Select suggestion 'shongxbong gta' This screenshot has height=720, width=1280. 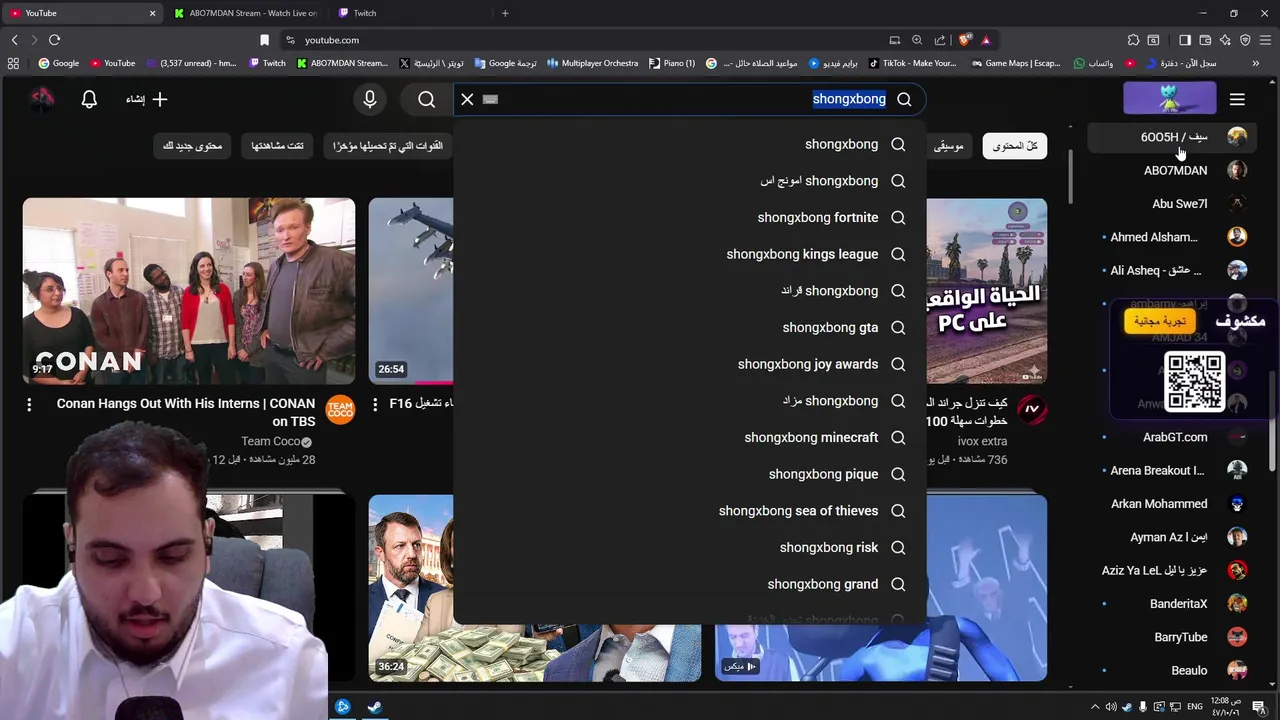(690, 327)
